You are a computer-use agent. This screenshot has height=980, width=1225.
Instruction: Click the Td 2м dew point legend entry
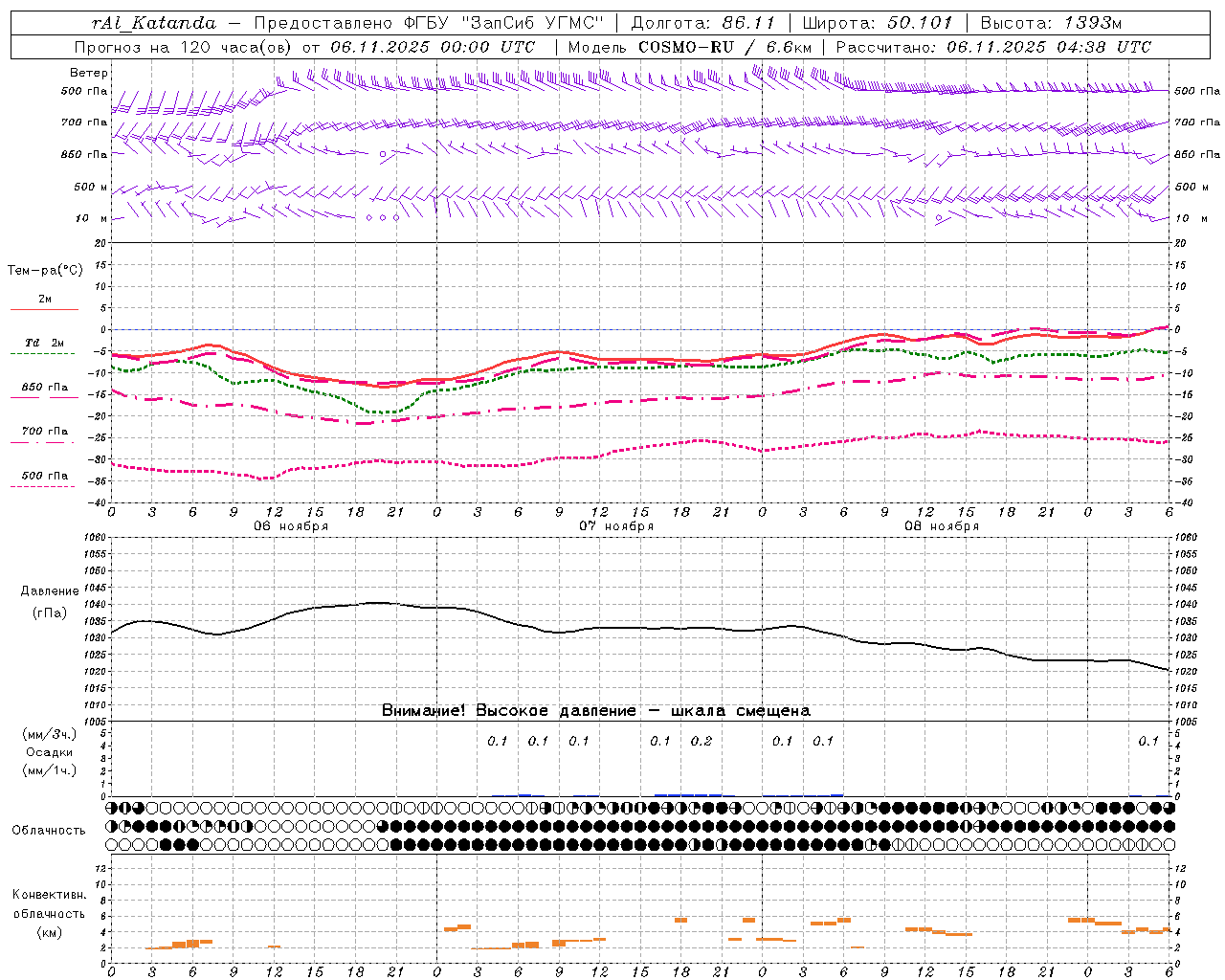point(45,343)
